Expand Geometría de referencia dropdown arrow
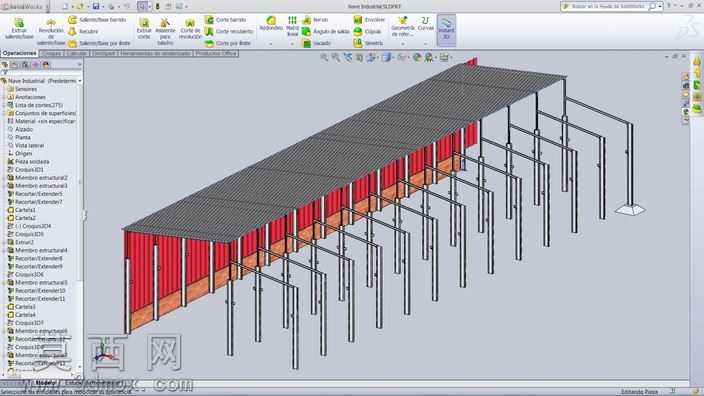Viewport: 704px width, 396px height. pyautogui.click(x=402, y=44)
